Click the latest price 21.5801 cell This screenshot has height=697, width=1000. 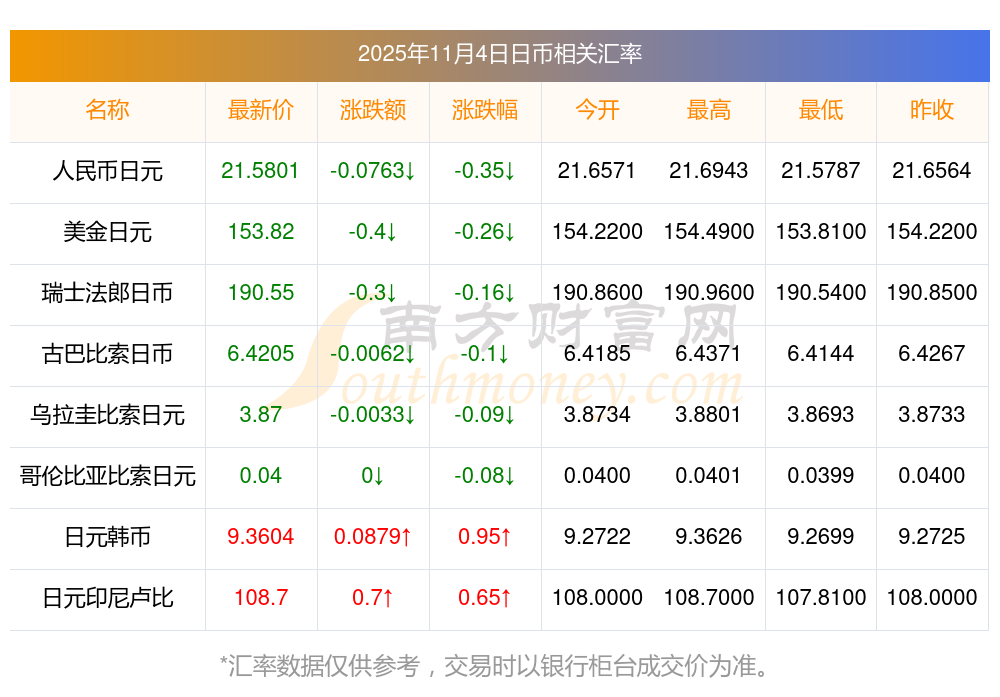260,171
